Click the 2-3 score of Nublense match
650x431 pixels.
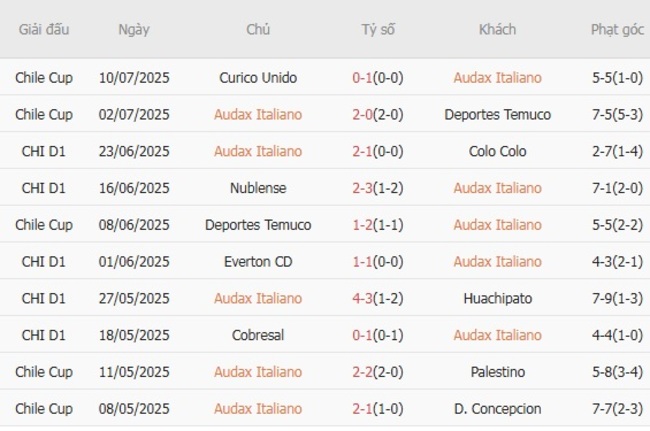[378, 188]
